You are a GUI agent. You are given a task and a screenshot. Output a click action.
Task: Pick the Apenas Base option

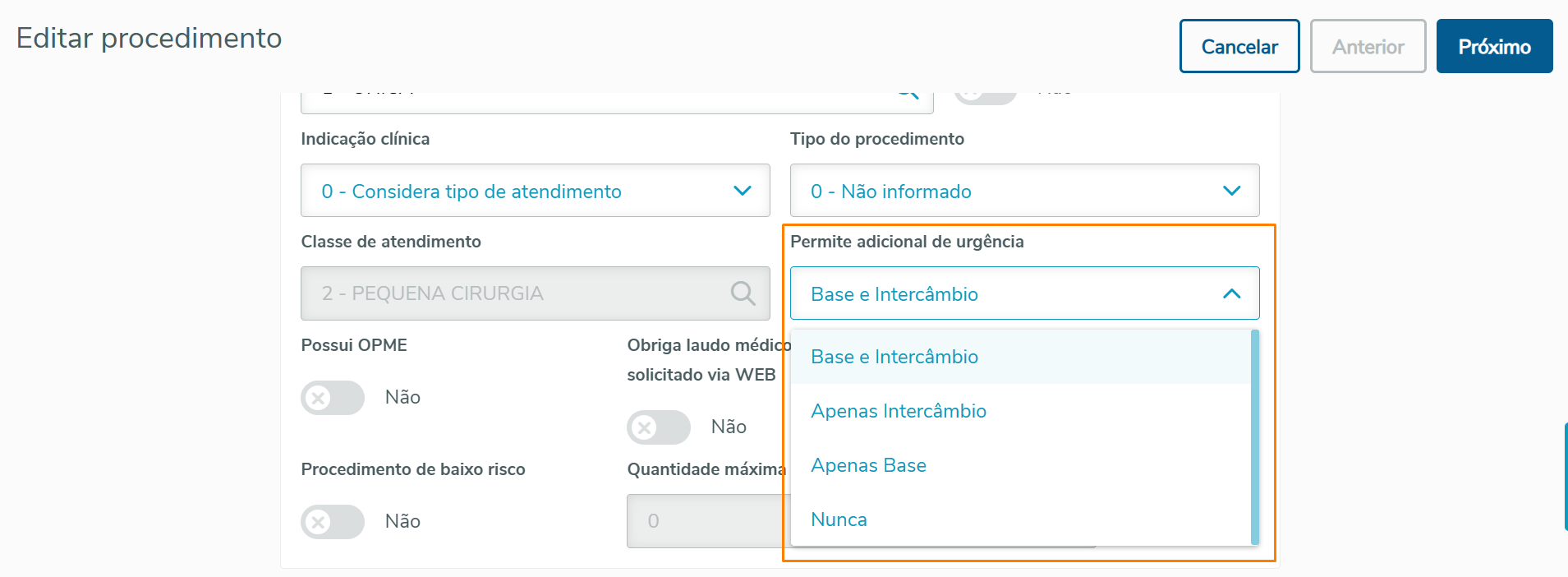868,465
